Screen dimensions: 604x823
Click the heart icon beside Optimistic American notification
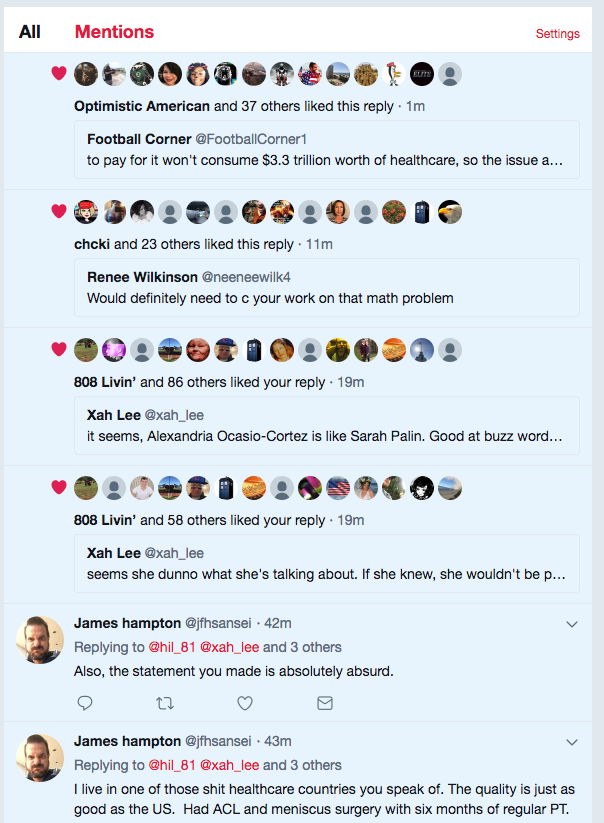pos(59,73)
